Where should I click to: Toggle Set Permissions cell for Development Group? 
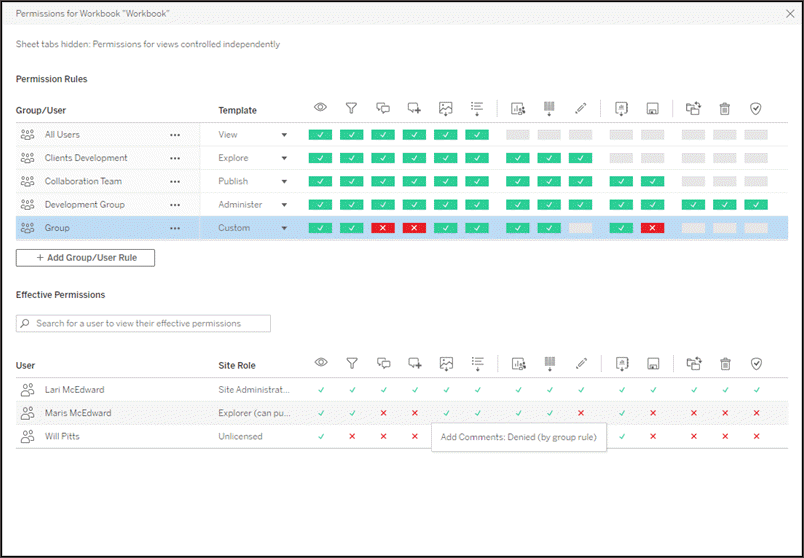(756, 205)
